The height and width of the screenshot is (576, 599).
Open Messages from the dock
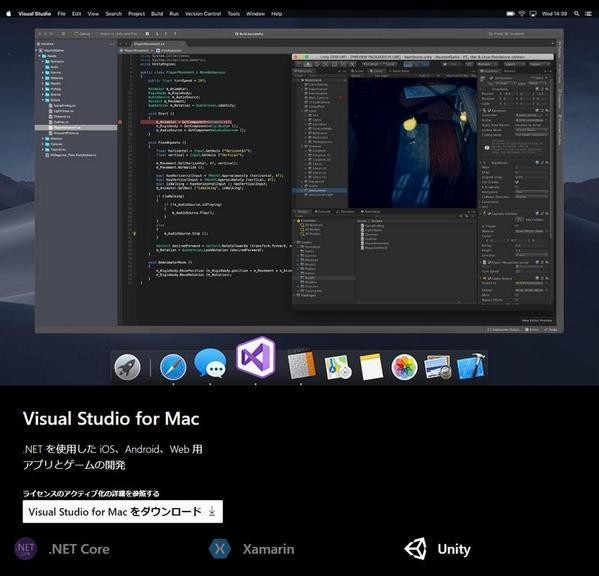[210, 363]
